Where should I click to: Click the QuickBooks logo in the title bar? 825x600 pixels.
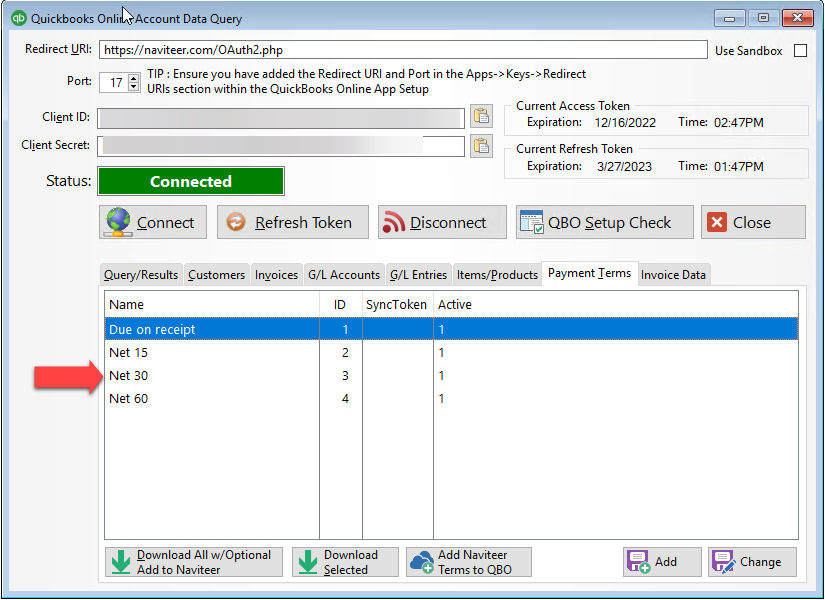tap(19, 18)
